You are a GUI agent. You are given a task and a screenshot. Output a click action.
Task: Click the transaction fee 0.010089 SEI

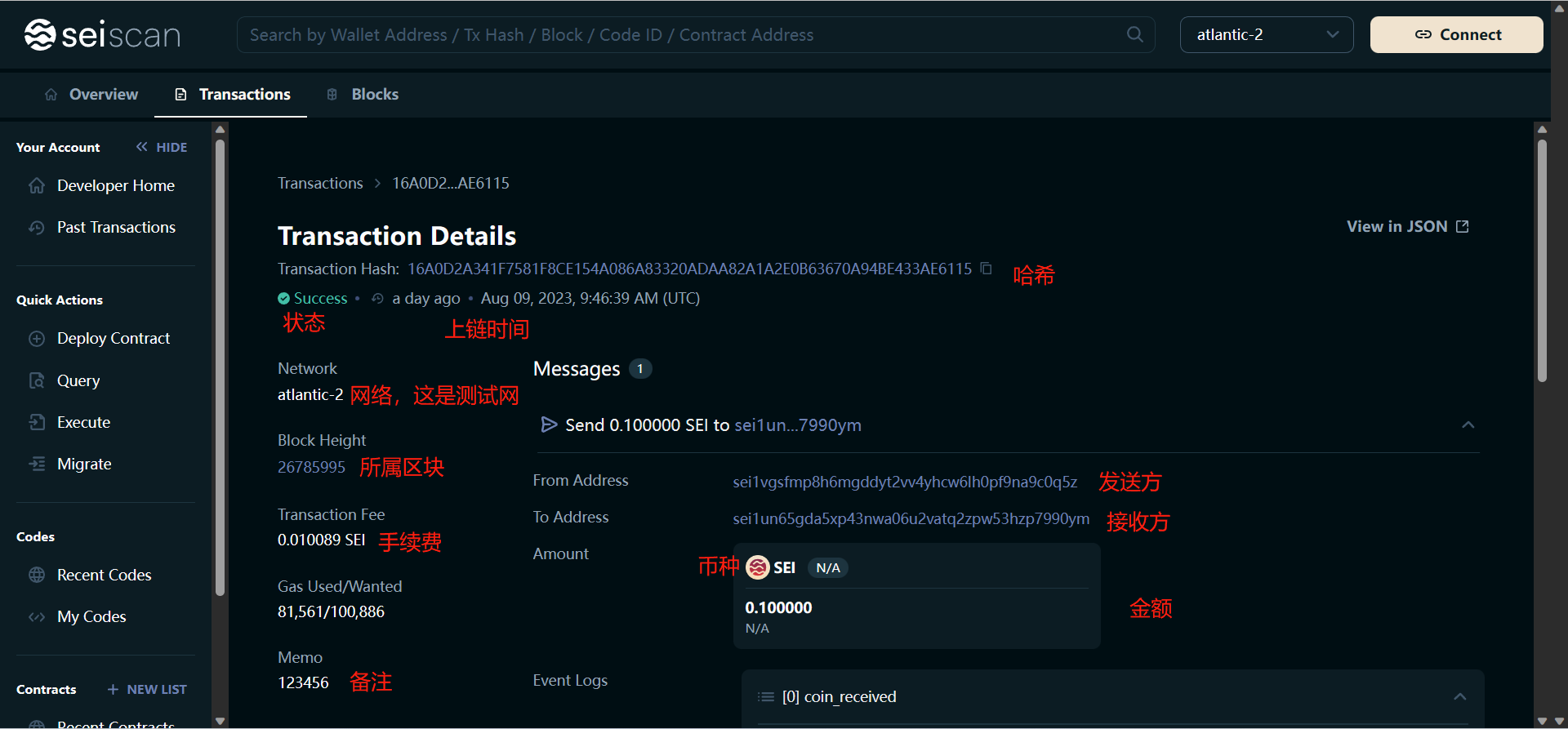(x=321, y=540)
